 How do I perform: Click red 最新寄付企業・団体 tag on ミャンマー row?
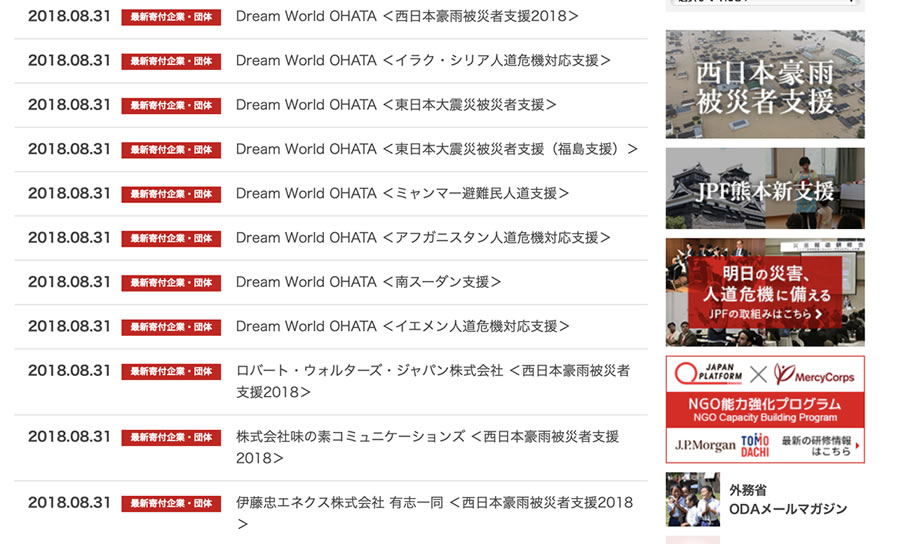(x=171, y=195)
